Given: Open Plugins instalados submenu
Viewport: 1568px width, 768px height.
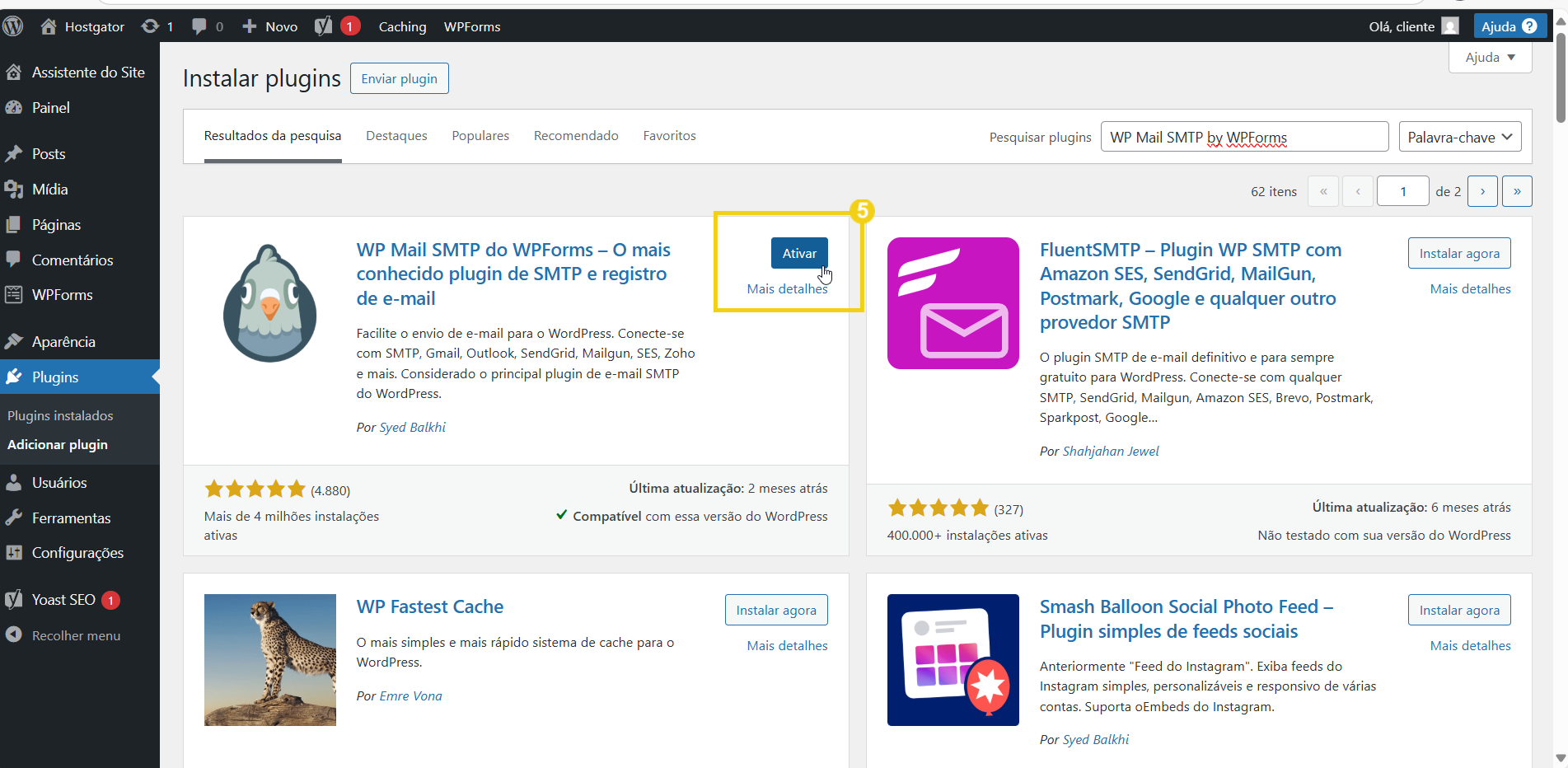Looking at the screenshot, I should pyautogui.click(x=60, y=416).
